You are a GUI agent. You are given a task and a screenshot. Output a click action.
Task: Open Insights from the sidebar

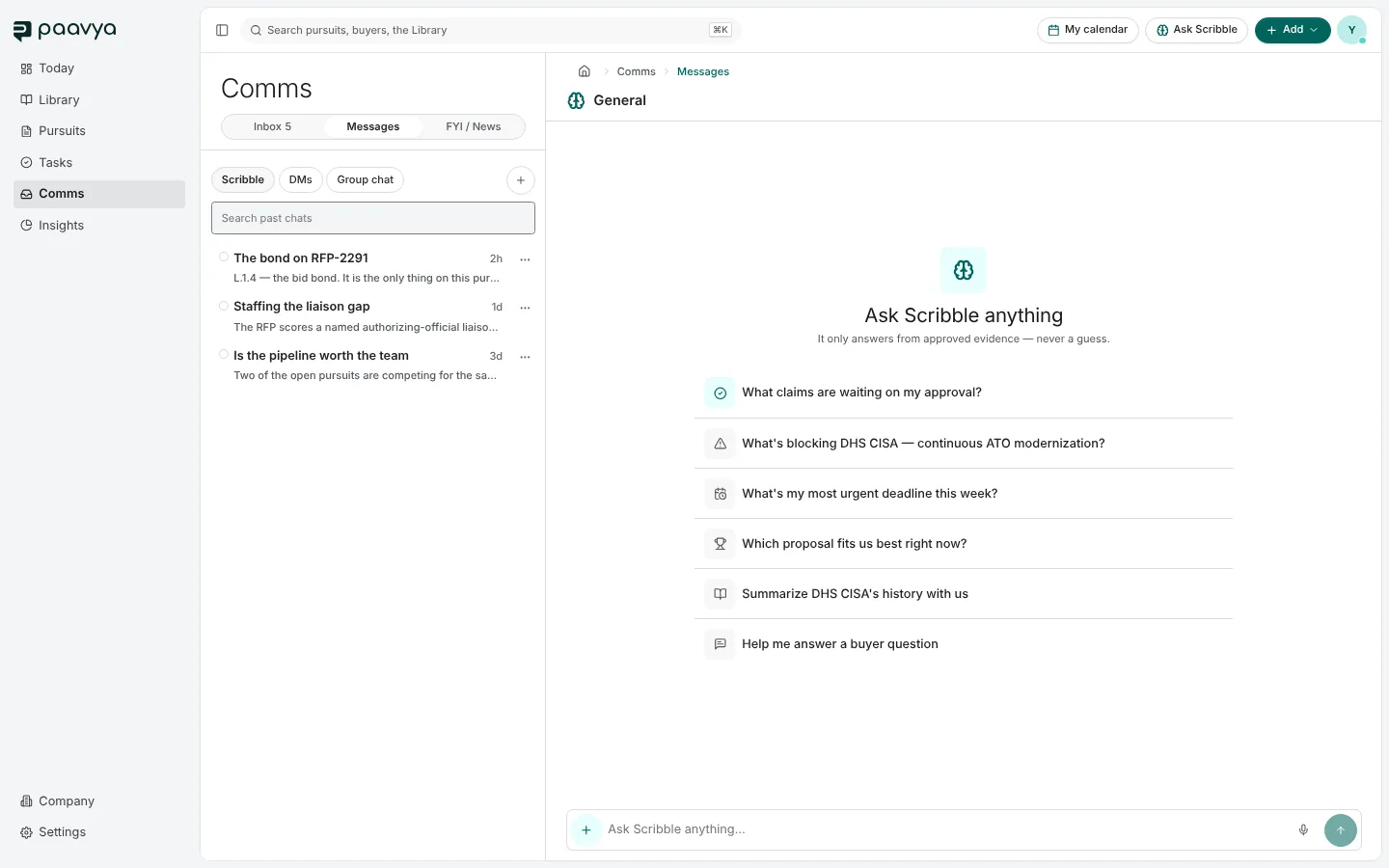(99, 226)
